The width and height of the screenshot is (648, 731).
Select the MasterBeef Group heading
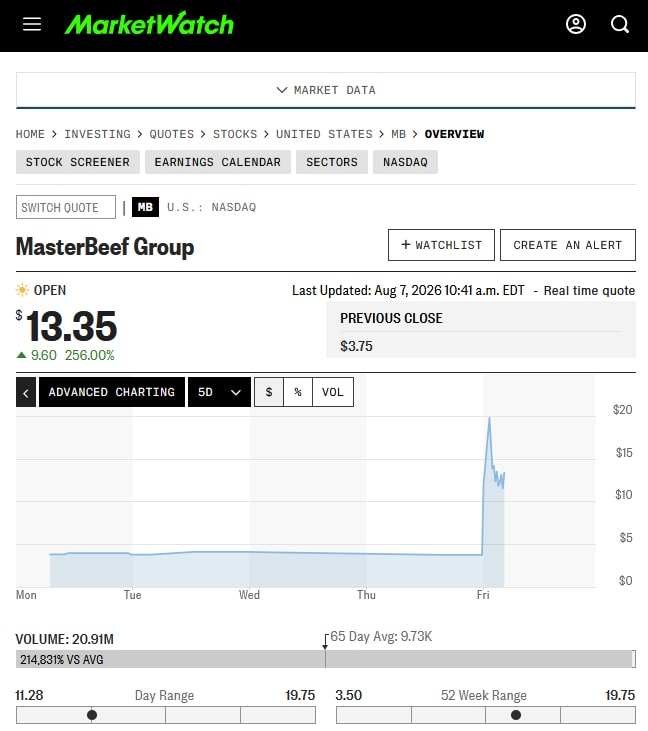(105, 247)
